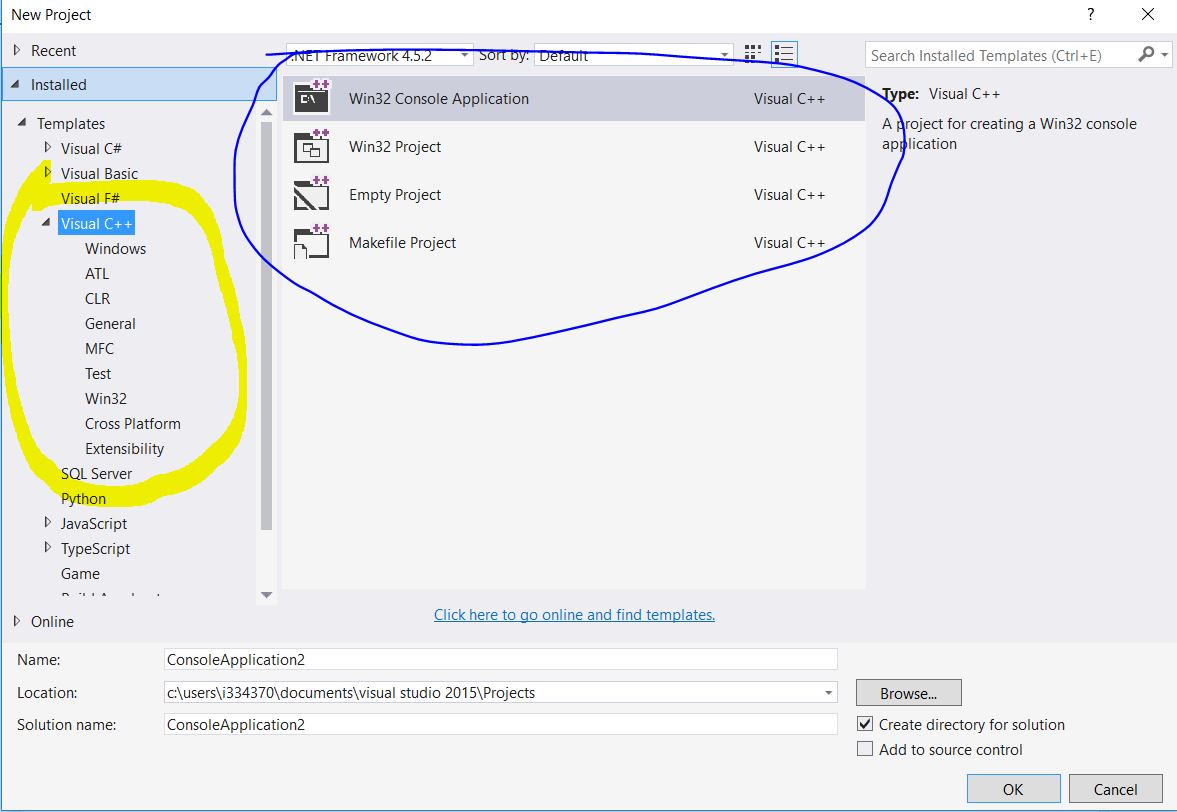The image size is (1177, 812).
Task: Click into the project Name field
Action: coord(500,659)
